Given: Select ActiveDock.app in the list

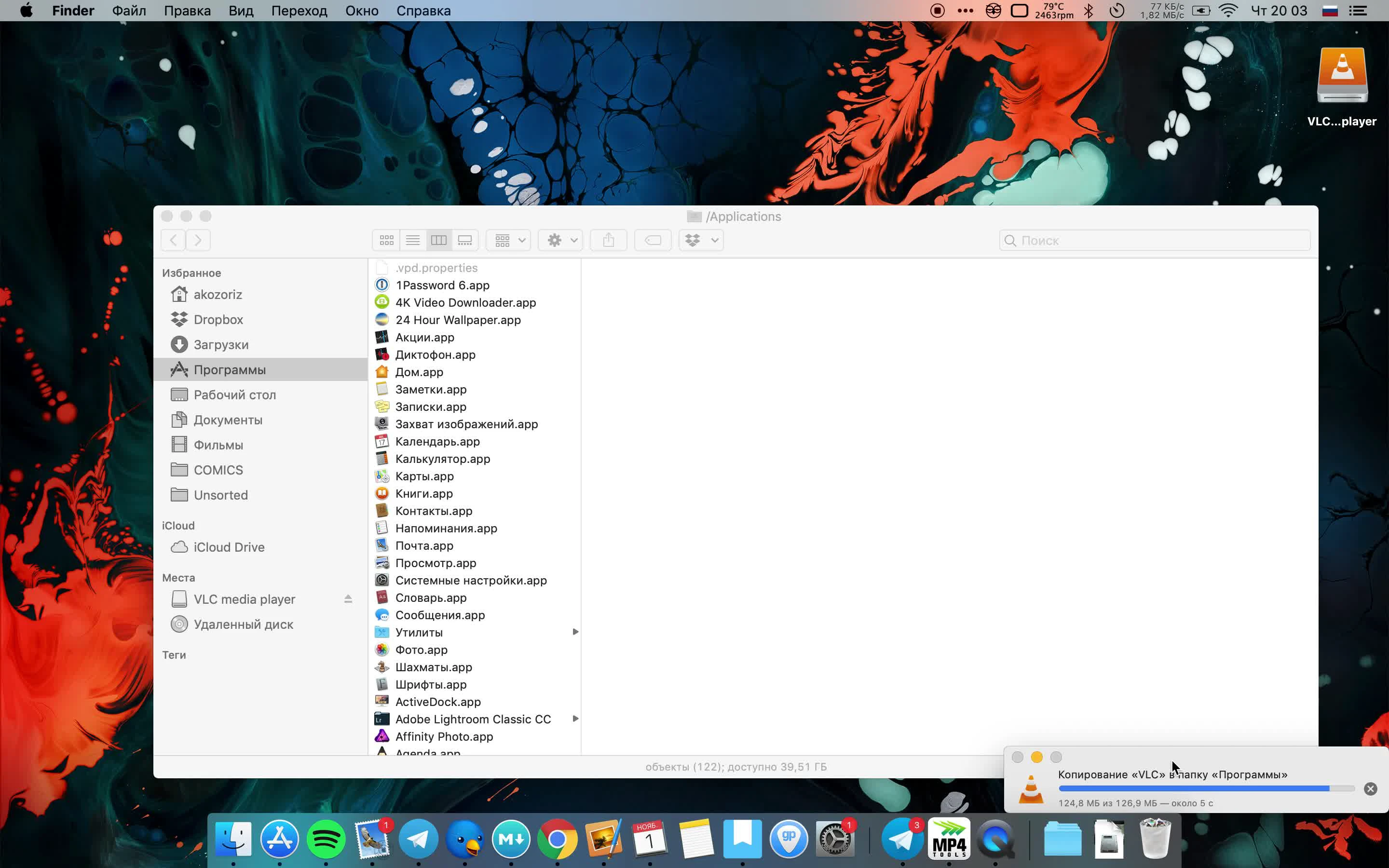Looking at the screenshot, I should (475, 702).
